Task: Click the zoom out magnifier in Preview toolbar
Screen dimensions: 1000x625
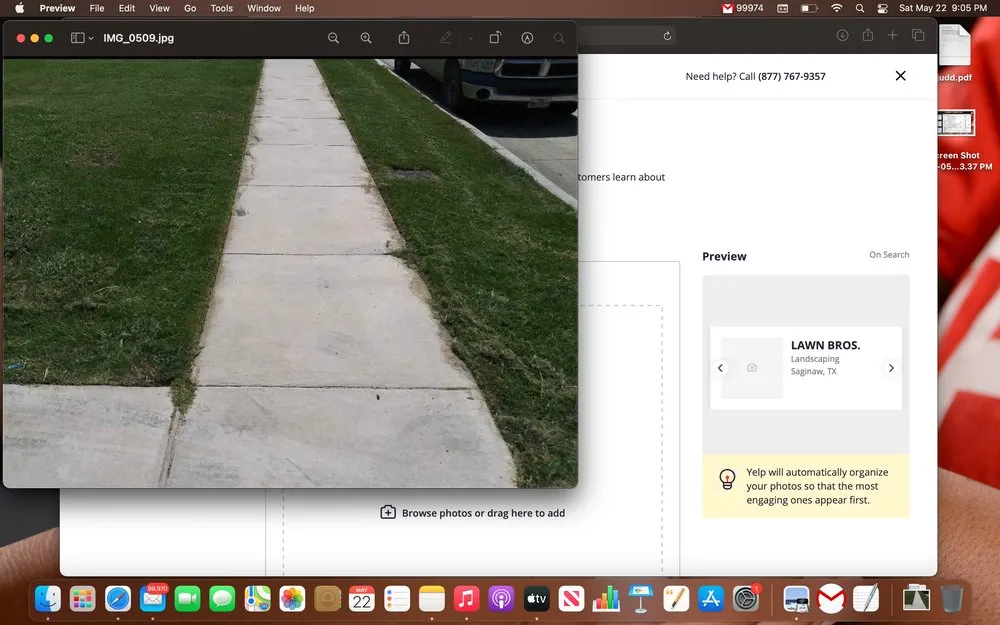Action: pyautogui.click(x=334, y=38)
